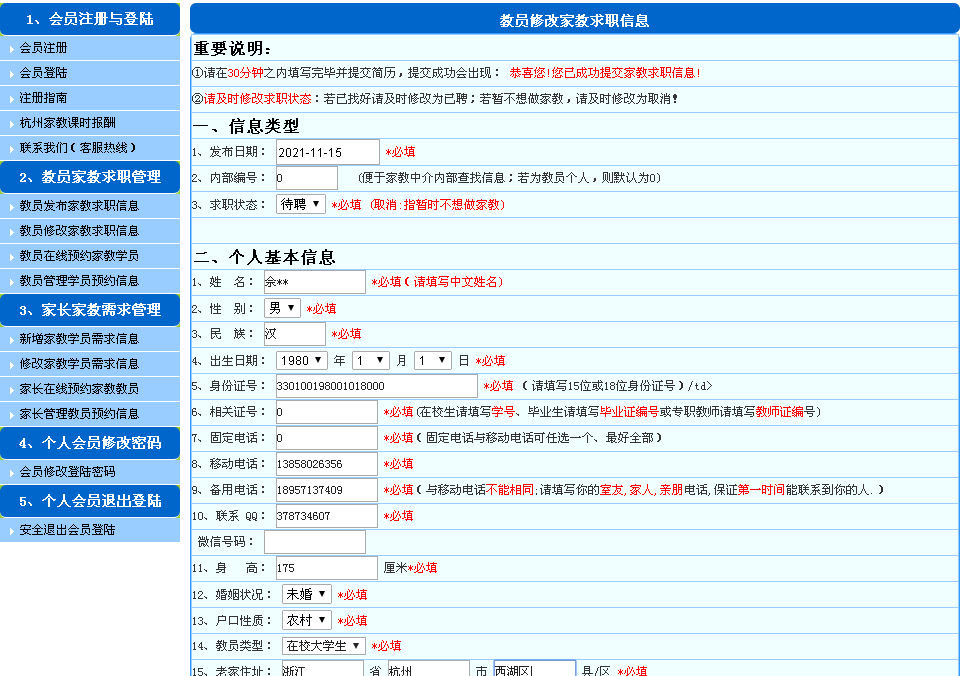Expand the 户口性质 dropdown

click(x=306, y=620)
